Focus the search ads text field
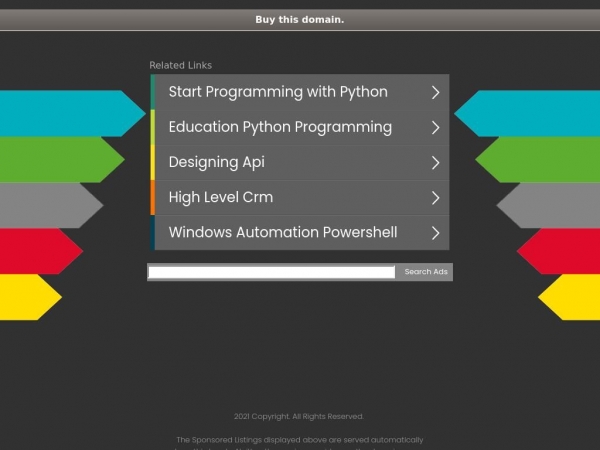Viewport: 600px width, 450px height. pyautogui.click(x=272, y=272)
